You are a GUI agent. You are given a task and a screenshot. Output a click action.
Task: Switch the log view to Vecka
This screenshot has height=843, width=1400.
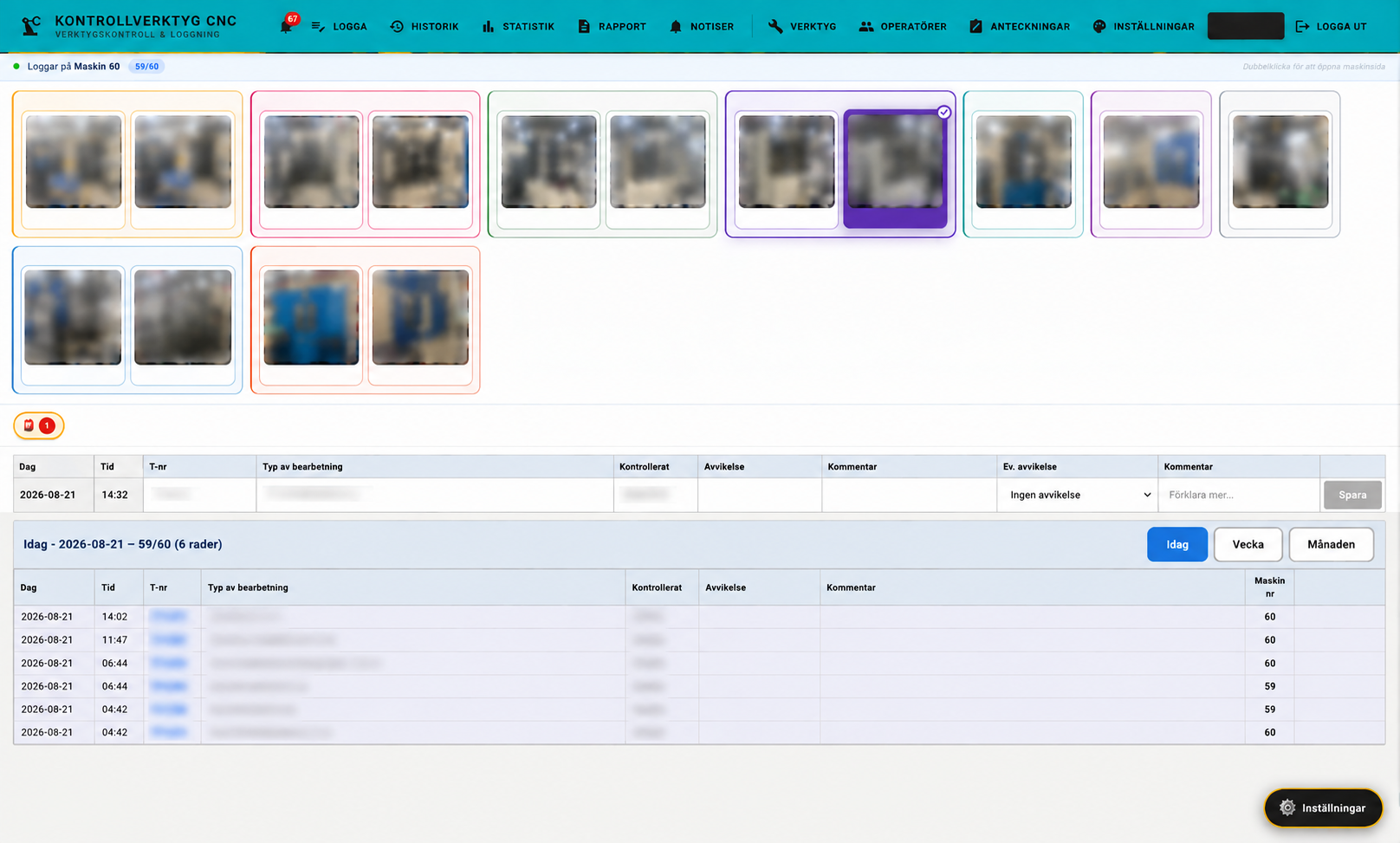(1248, 544)
